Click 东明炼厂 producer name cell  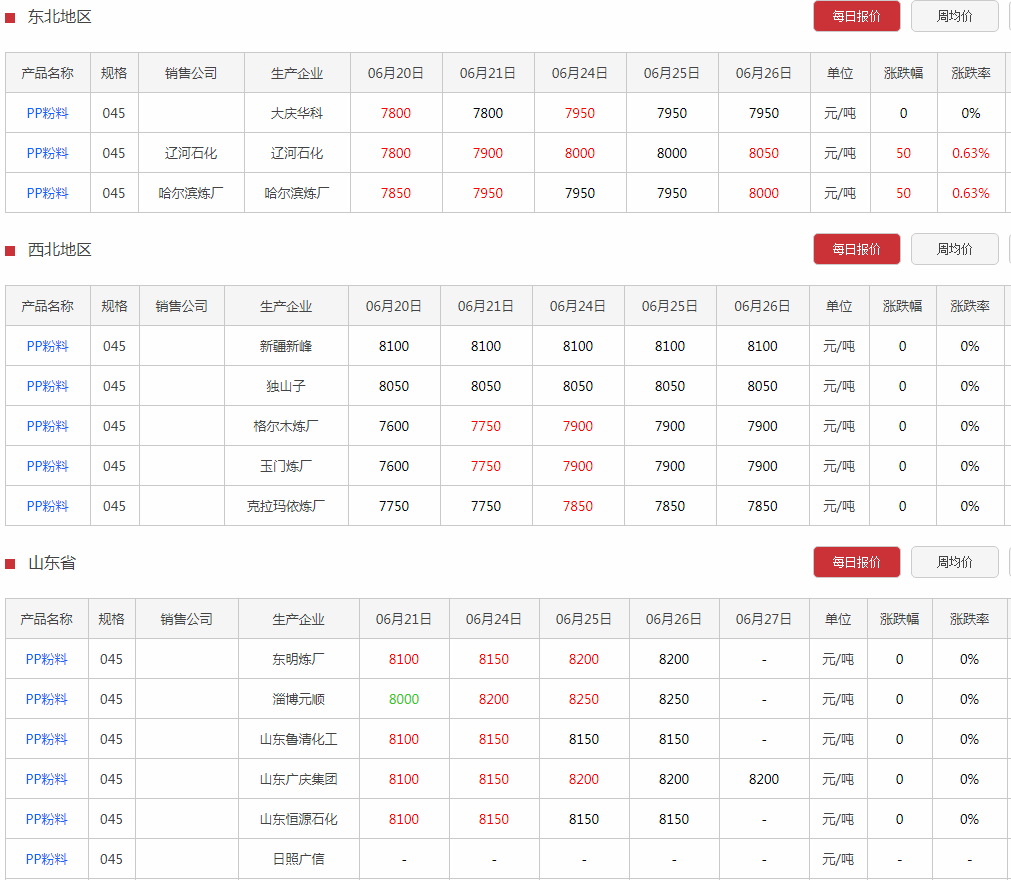click(299, 659)
